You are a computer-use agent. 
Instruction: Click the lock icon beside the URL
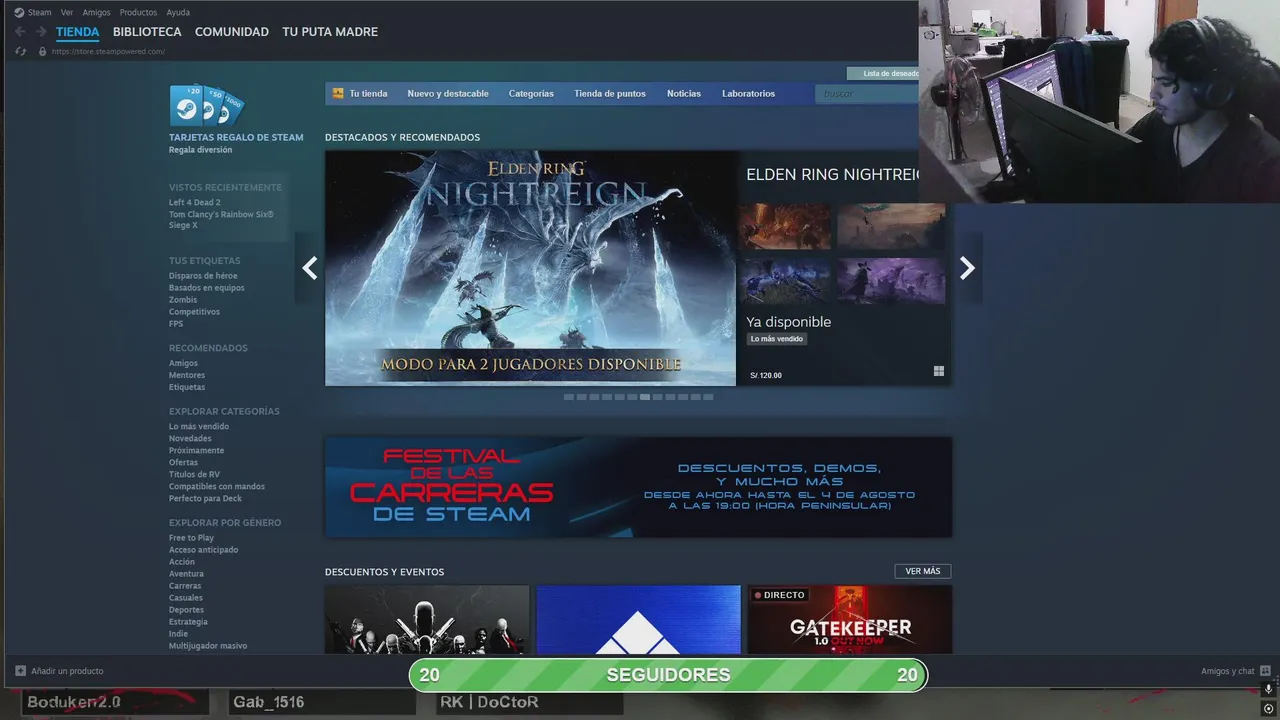coord(42,51)
